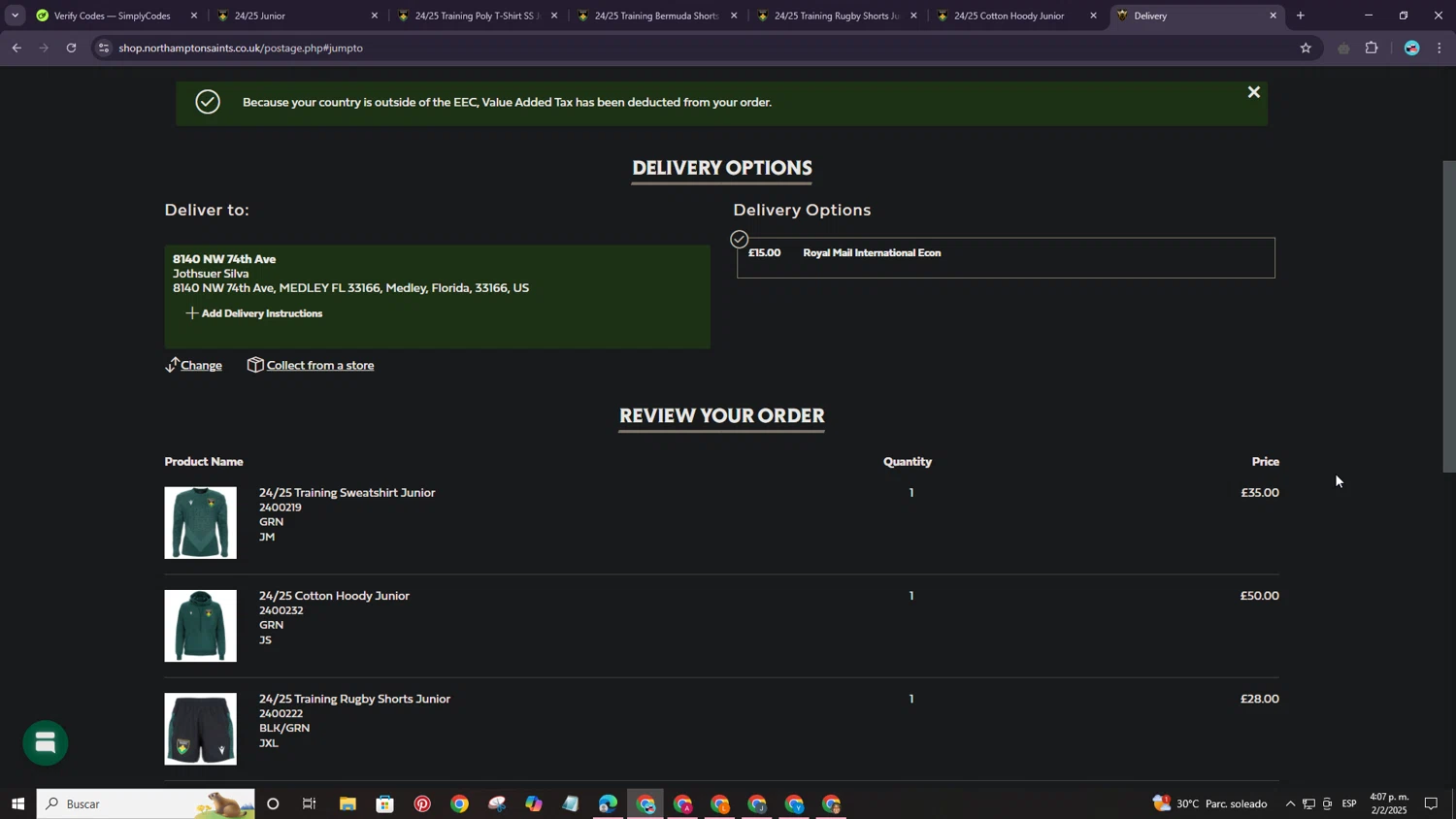The height and width of the screenshot is (819, 1456).
Task: Go back to the previous page
Action: click(x=17, y=48)
